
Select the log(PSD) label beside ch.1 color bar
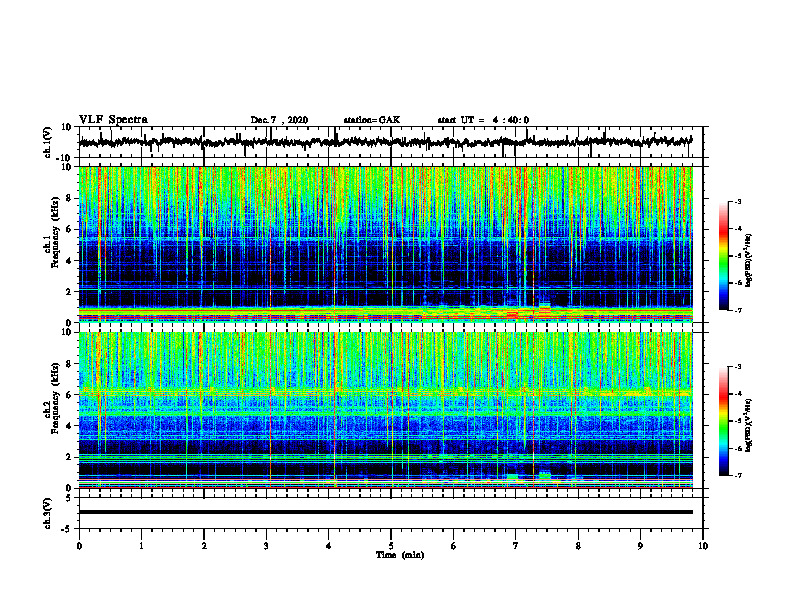[x=749, y=261]
